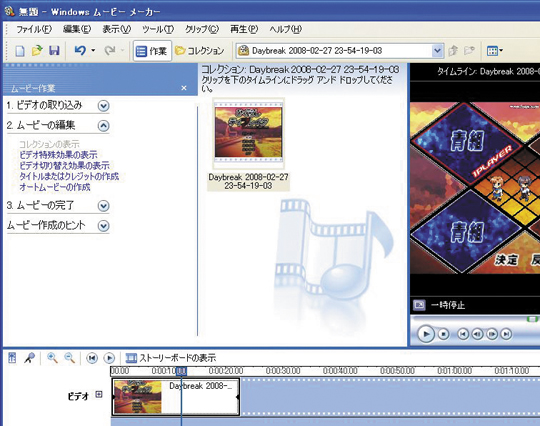This screenshot has height=426, width=540.
Task: Stop the preview monitor playback
Action: pos(444,334)
